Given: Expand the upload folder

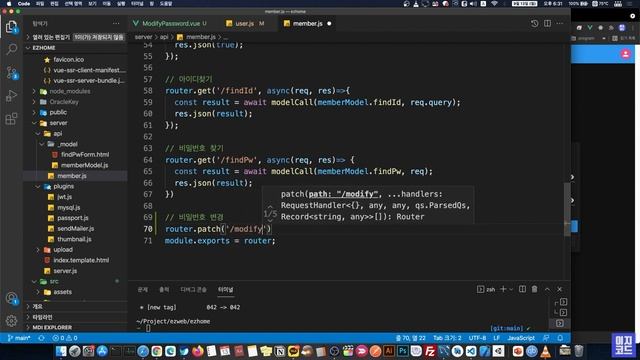Looking at the screenshot, I should pyautogui.click(x=63, y=250).
